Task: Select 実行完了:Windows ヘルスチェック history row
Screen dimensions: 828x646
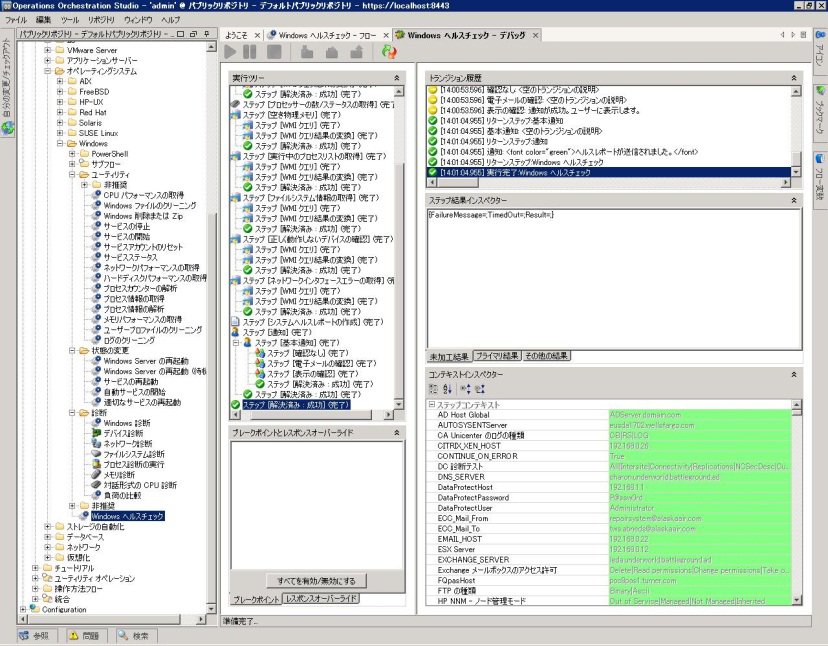Action: (x=609, y=172)
